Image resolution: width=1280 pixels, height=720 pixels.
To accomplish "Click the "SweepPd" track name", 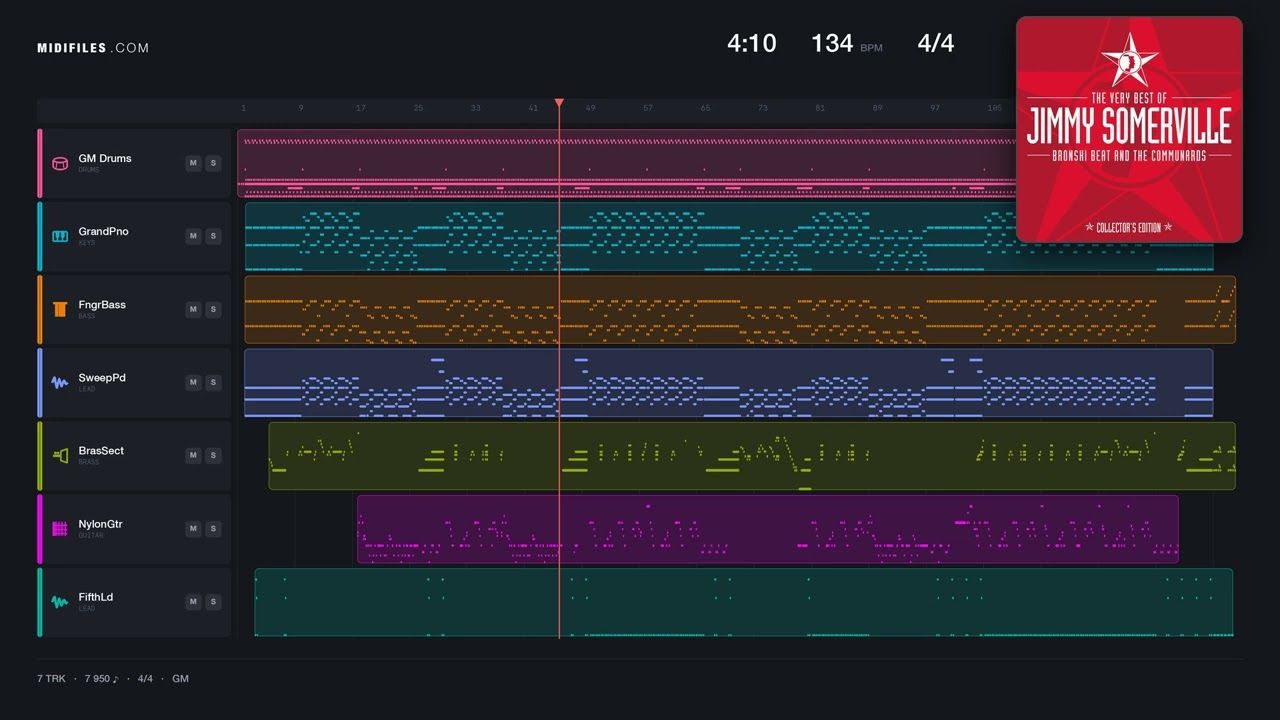I will tap(102, 377).
